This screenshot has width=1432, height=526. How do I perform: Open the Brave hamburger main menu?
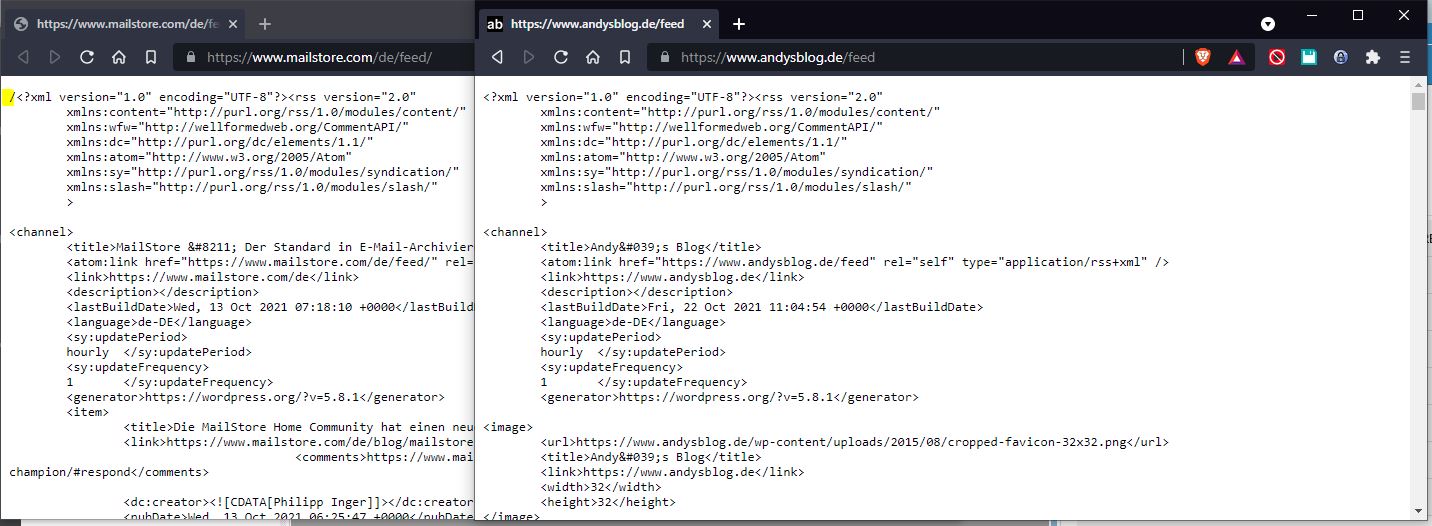click(1405, 57)
